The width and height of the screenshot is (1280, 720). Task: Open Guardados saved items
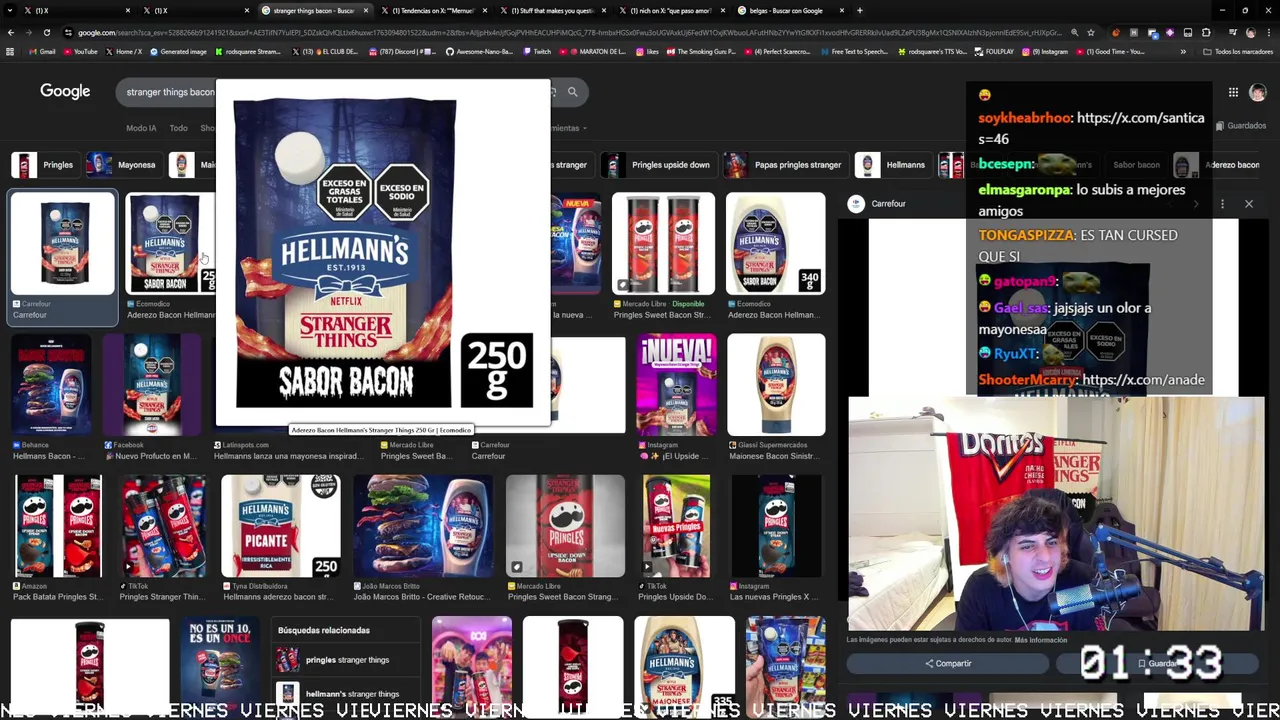(1239, 126)
